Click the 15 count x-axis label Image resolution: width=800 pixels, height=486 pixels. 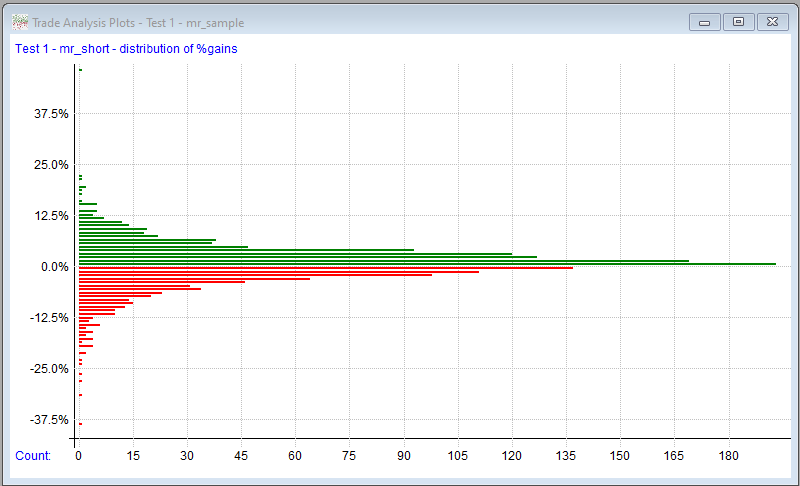133,456
